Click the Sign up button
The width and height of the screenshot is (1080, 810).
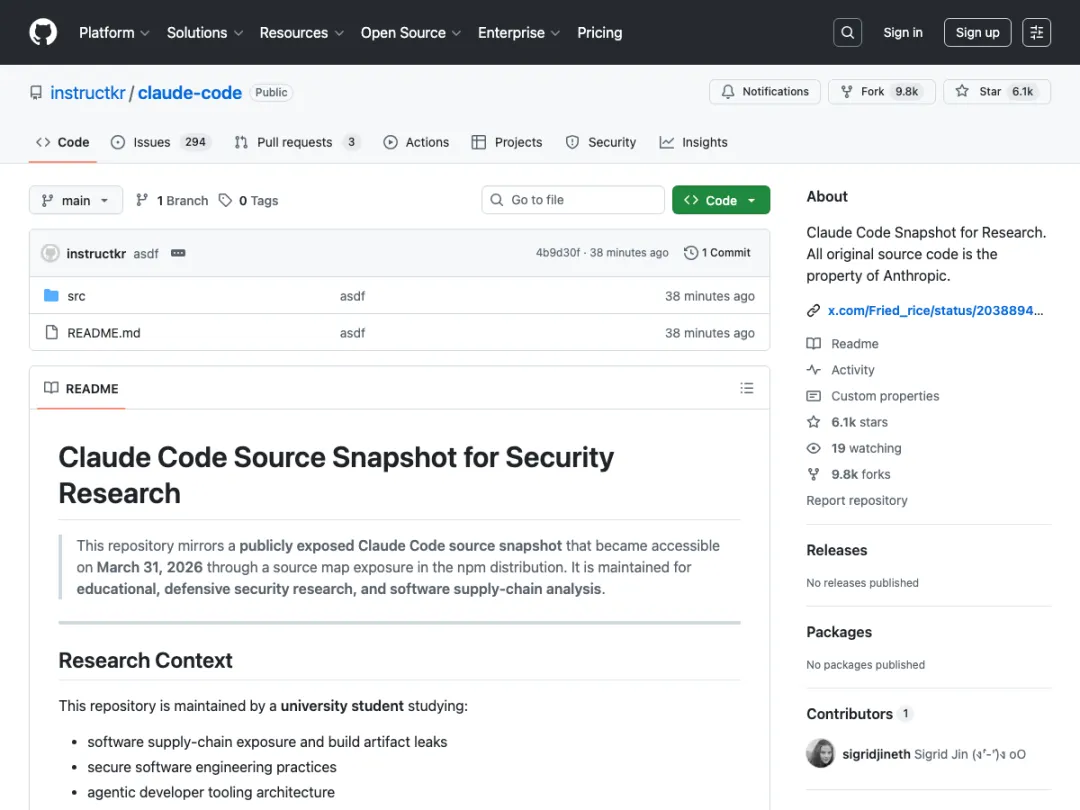[977, 33]
